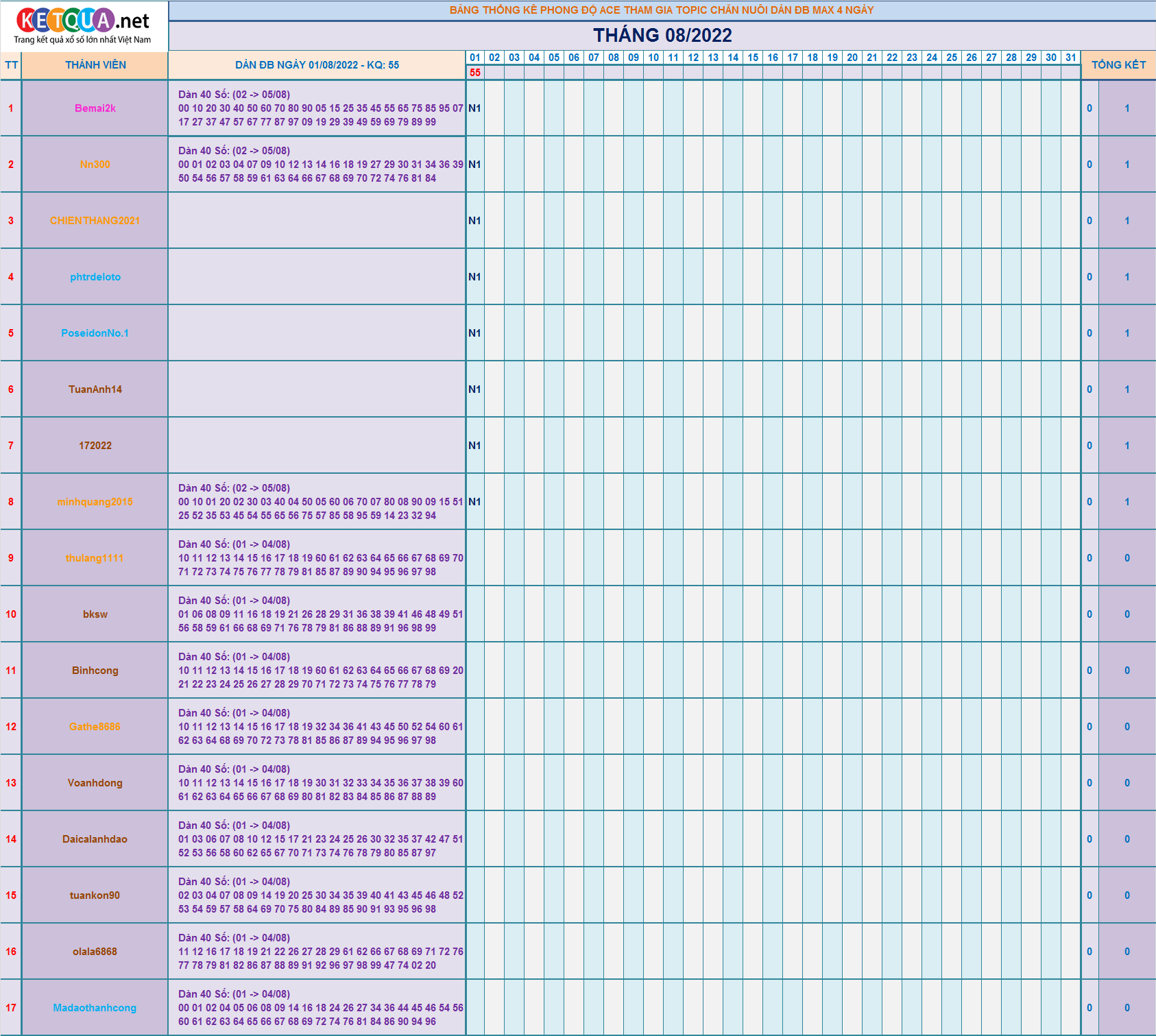Click the empty number set cell for phtrdeloto
Viewport: 1156px width, 1036px height.
tap(317, 277)
